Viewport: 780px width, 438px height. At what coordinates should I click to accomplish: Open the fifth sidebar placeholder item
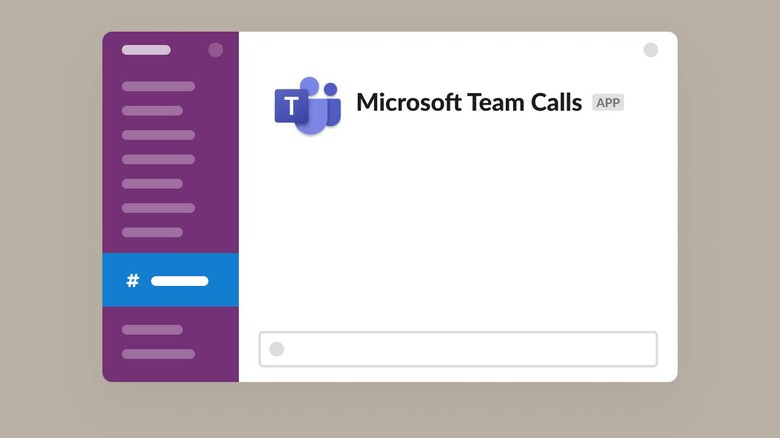click(152, 184)
